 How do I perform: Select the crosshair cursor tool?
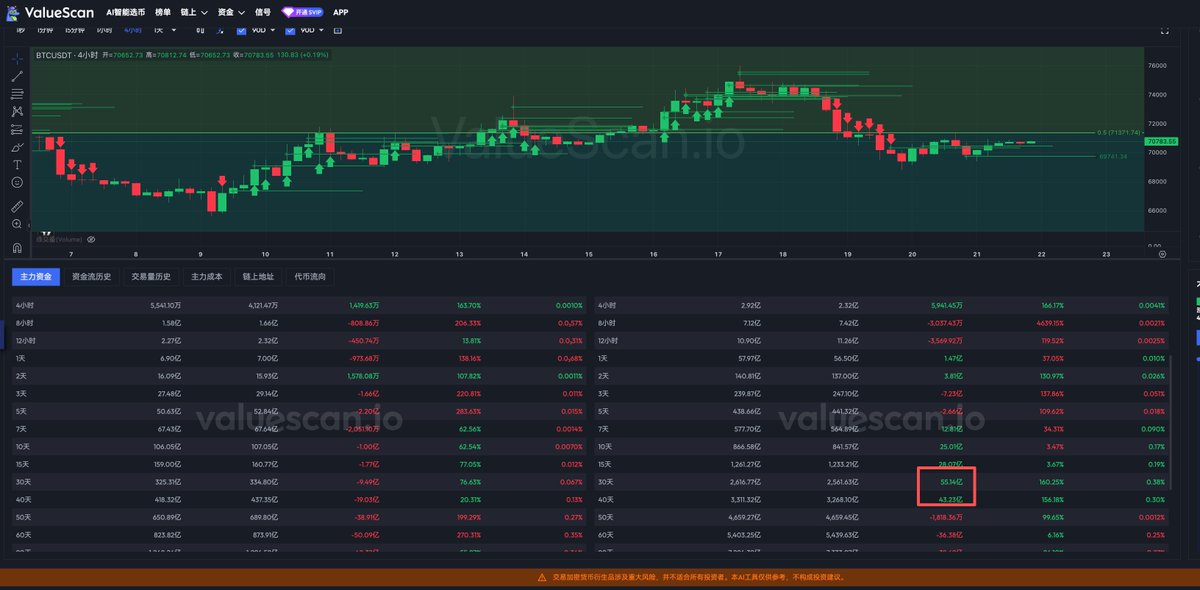coord(17,58)
